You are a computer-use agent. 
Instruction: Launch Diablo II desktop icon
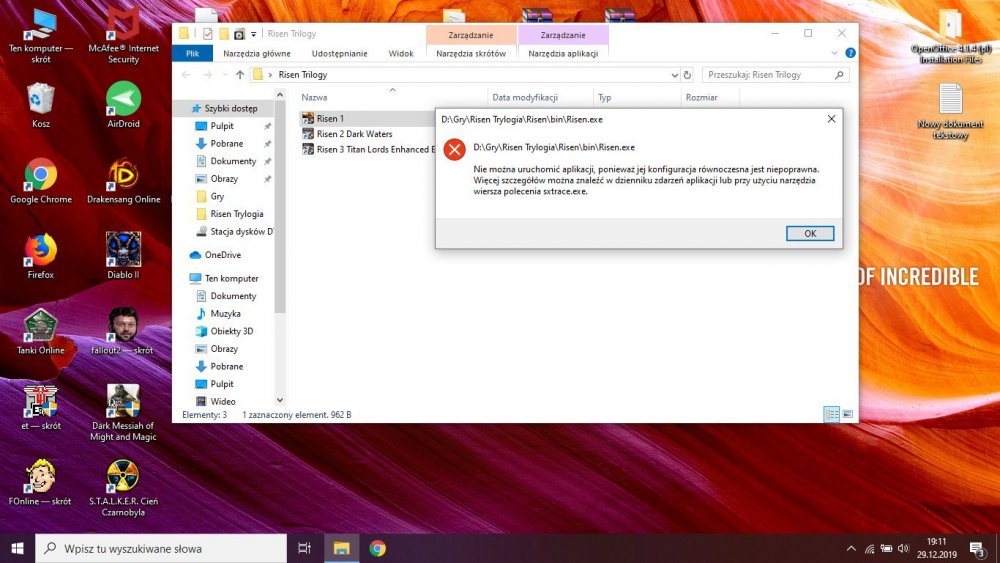coord(123,257)
